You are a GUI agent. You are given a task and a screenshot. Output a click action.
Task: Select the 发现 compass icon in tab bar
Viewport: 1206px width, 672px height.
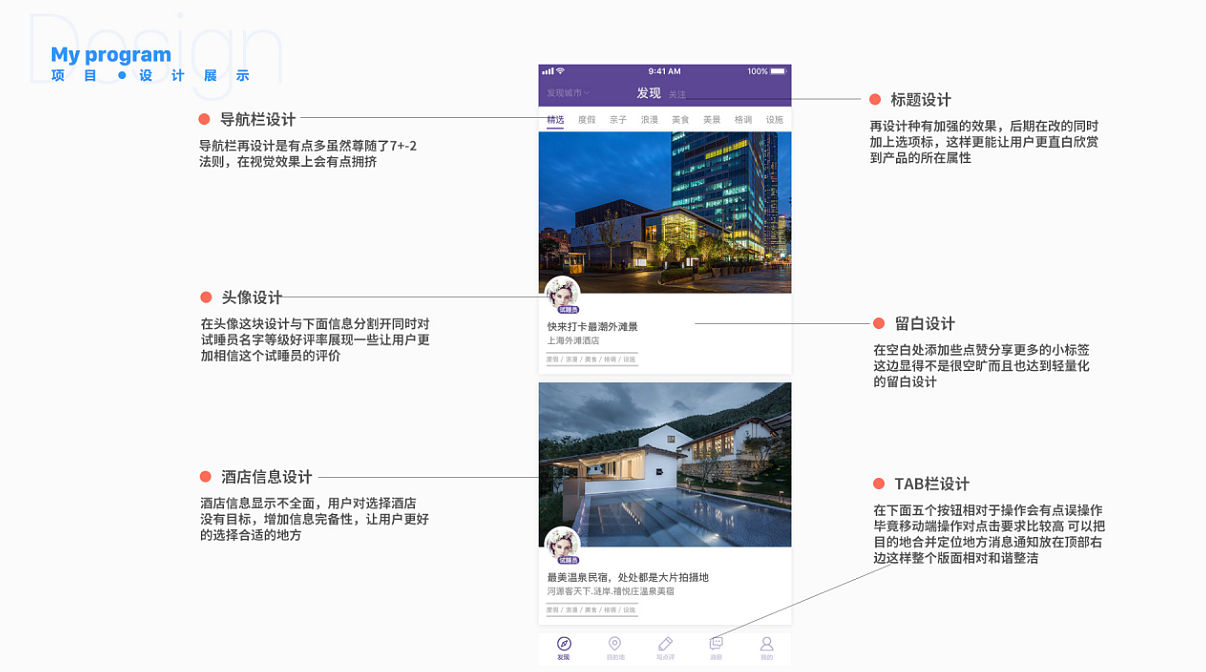(x=564, y=645)
